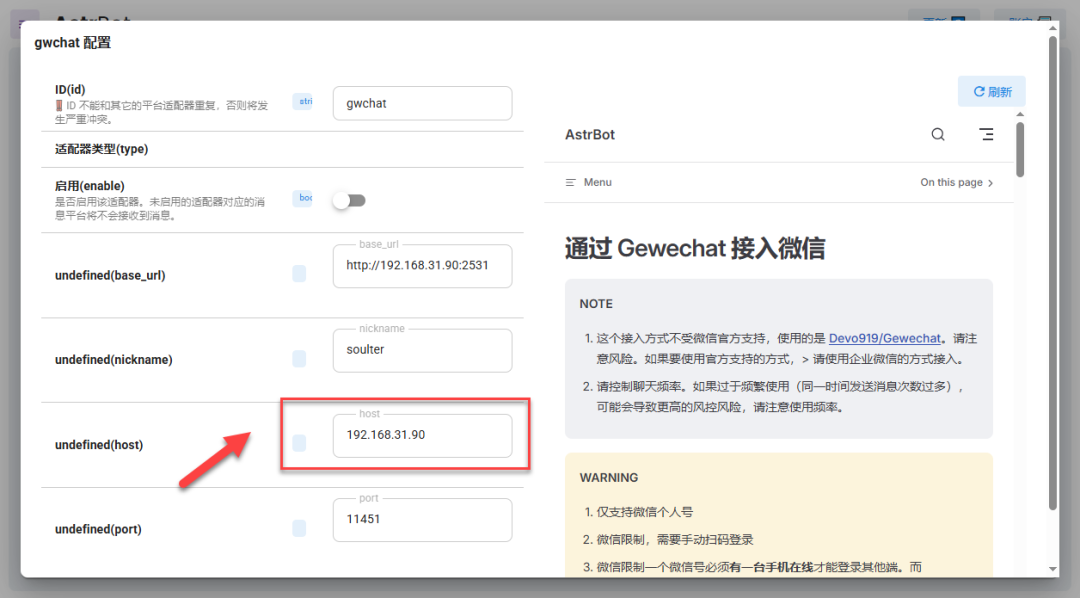The height and width of the screenshot is (598, 1080).
Task: Click the docs panel scrollbar thumb
Action: point(1020,150)
